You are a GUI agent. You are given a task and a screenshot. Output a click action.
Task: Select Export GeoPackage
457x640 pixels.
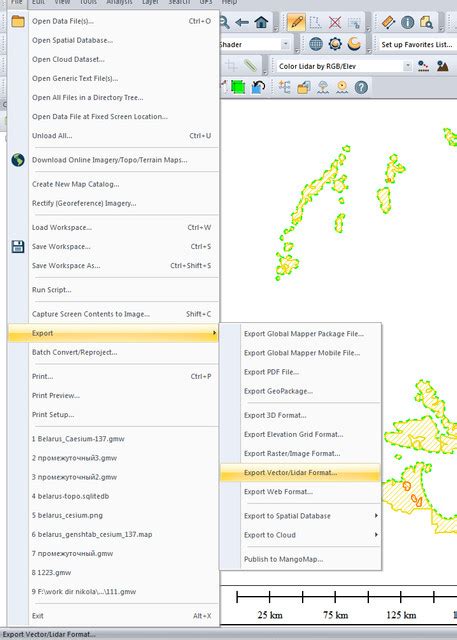301,391
